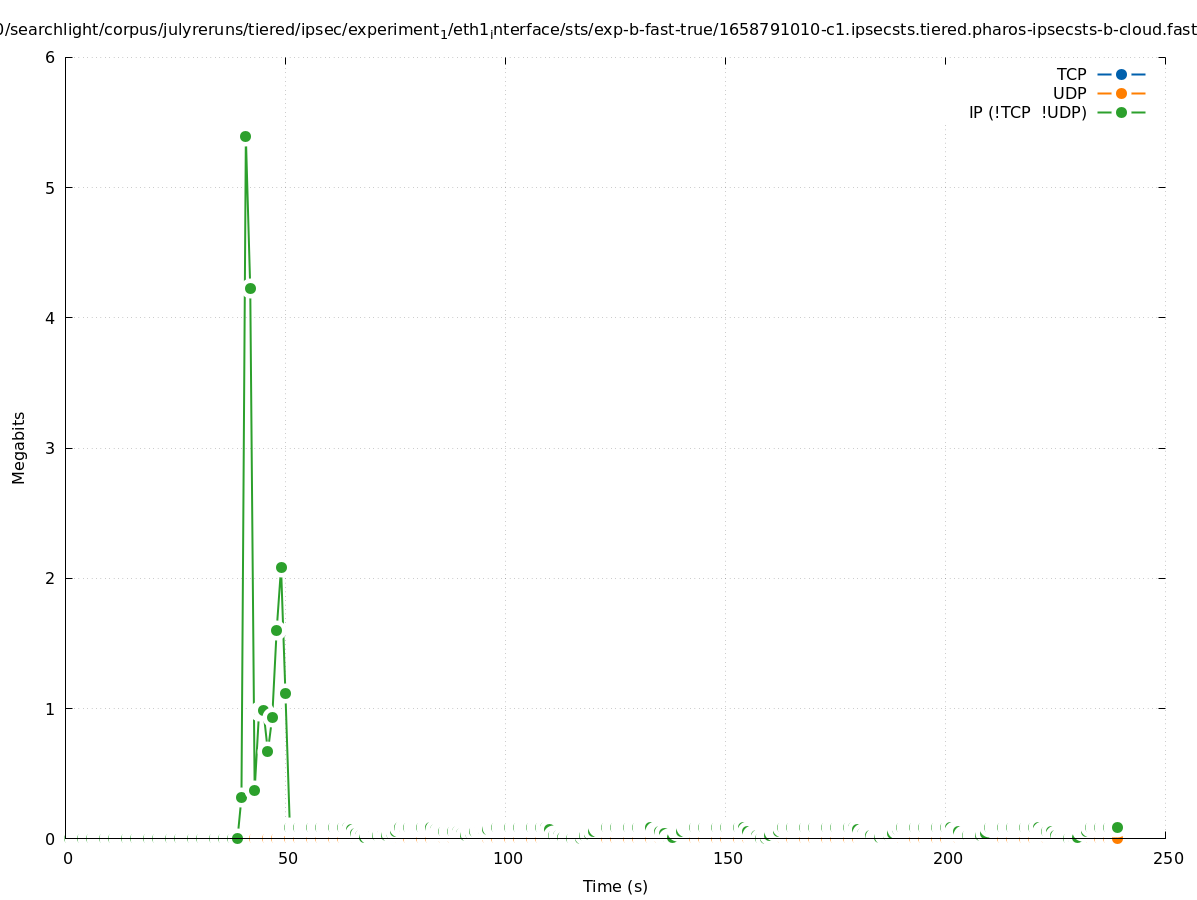The height and width of the screenshot is (900, 1197).
Task: Click the orange UDP data point at chart end
Action: pyautogui.click(x=1117, y=838)
